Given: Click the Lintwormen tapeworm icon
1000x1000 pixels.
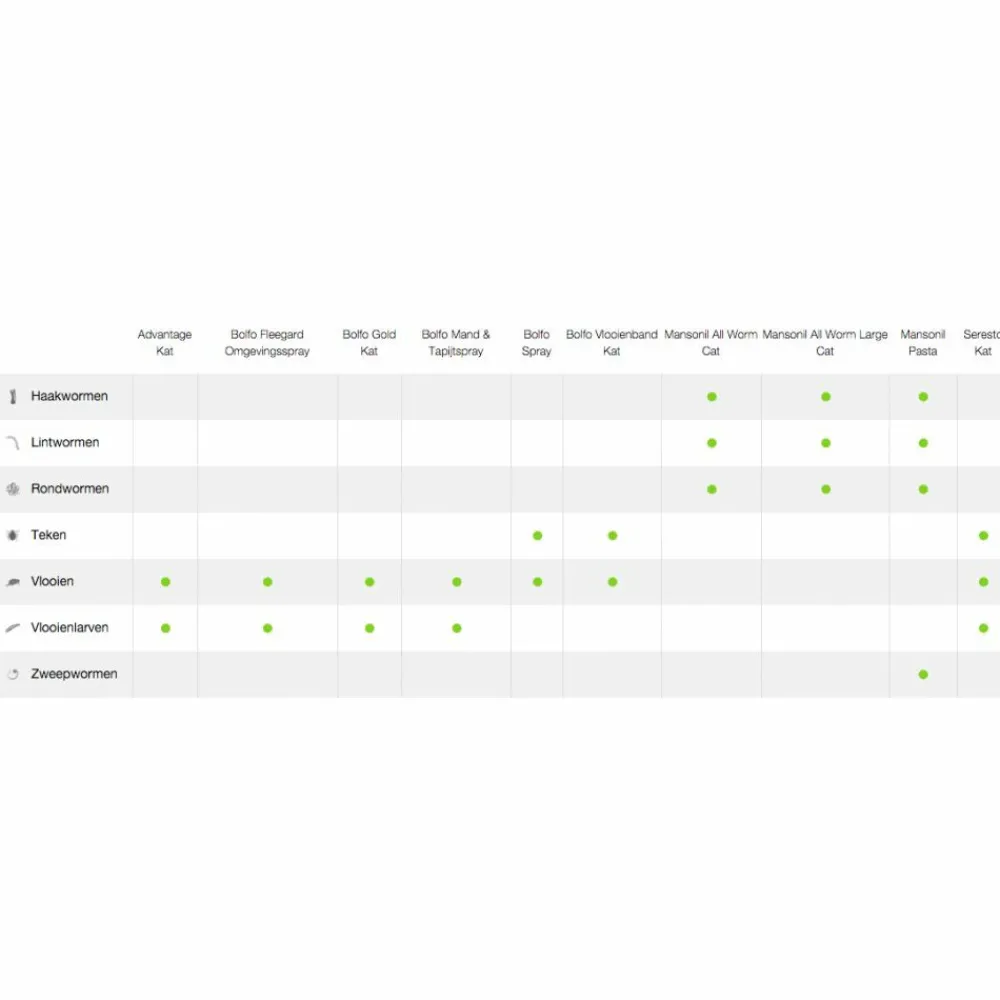Looking at the screenshot, I should tap(13, 442).
